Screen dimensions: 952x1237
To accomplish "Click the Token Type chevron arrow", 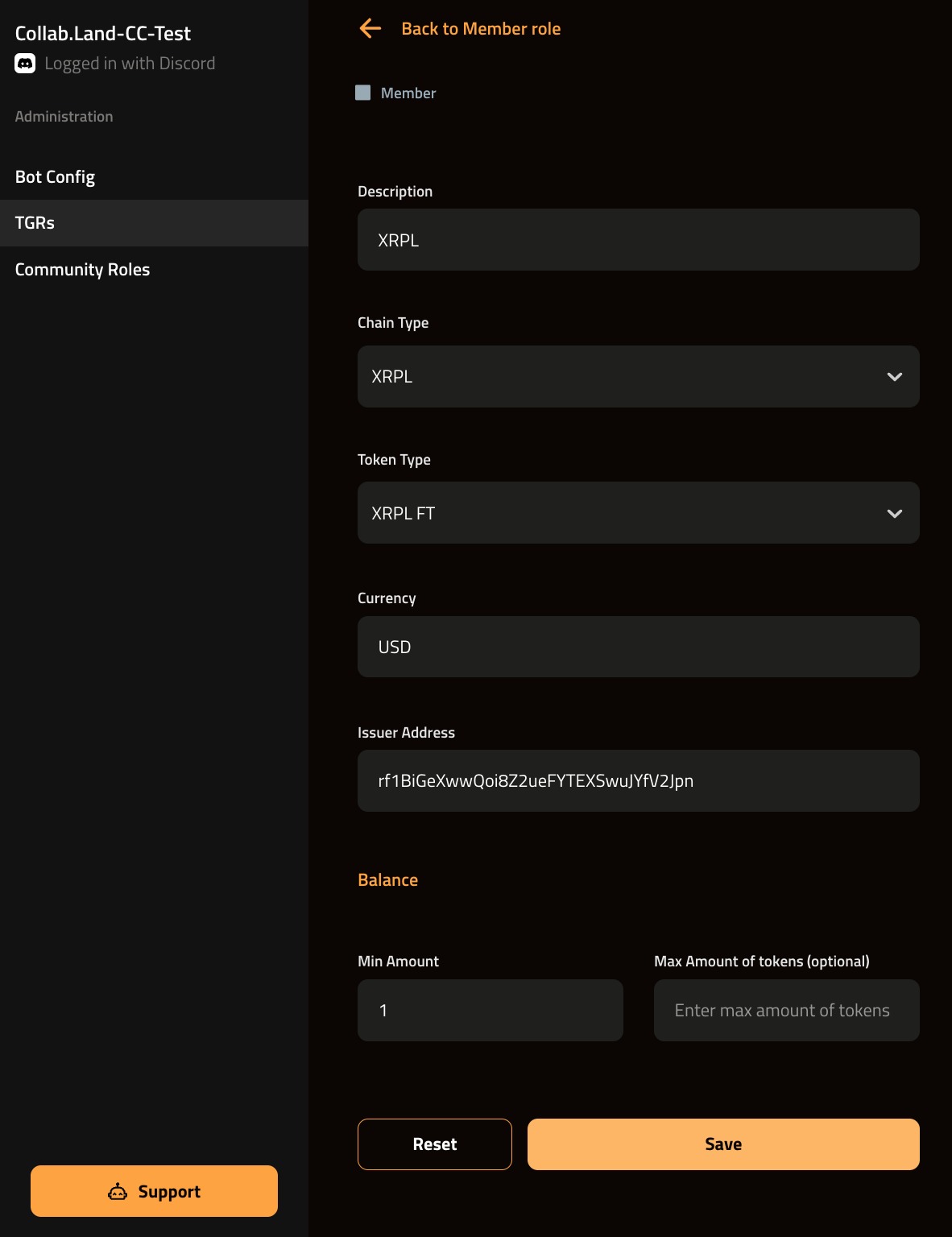I will point(894,514).
